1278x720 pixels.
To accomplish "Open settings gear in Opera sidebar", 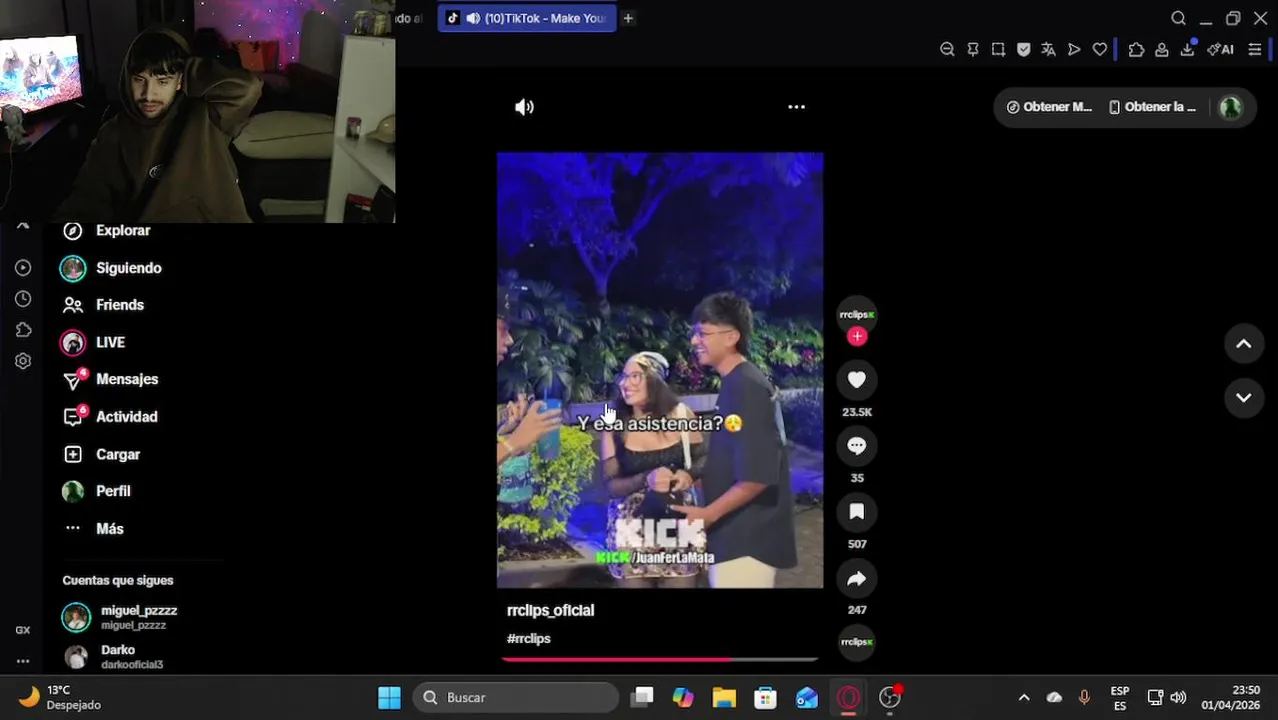I will click(23, 361).
